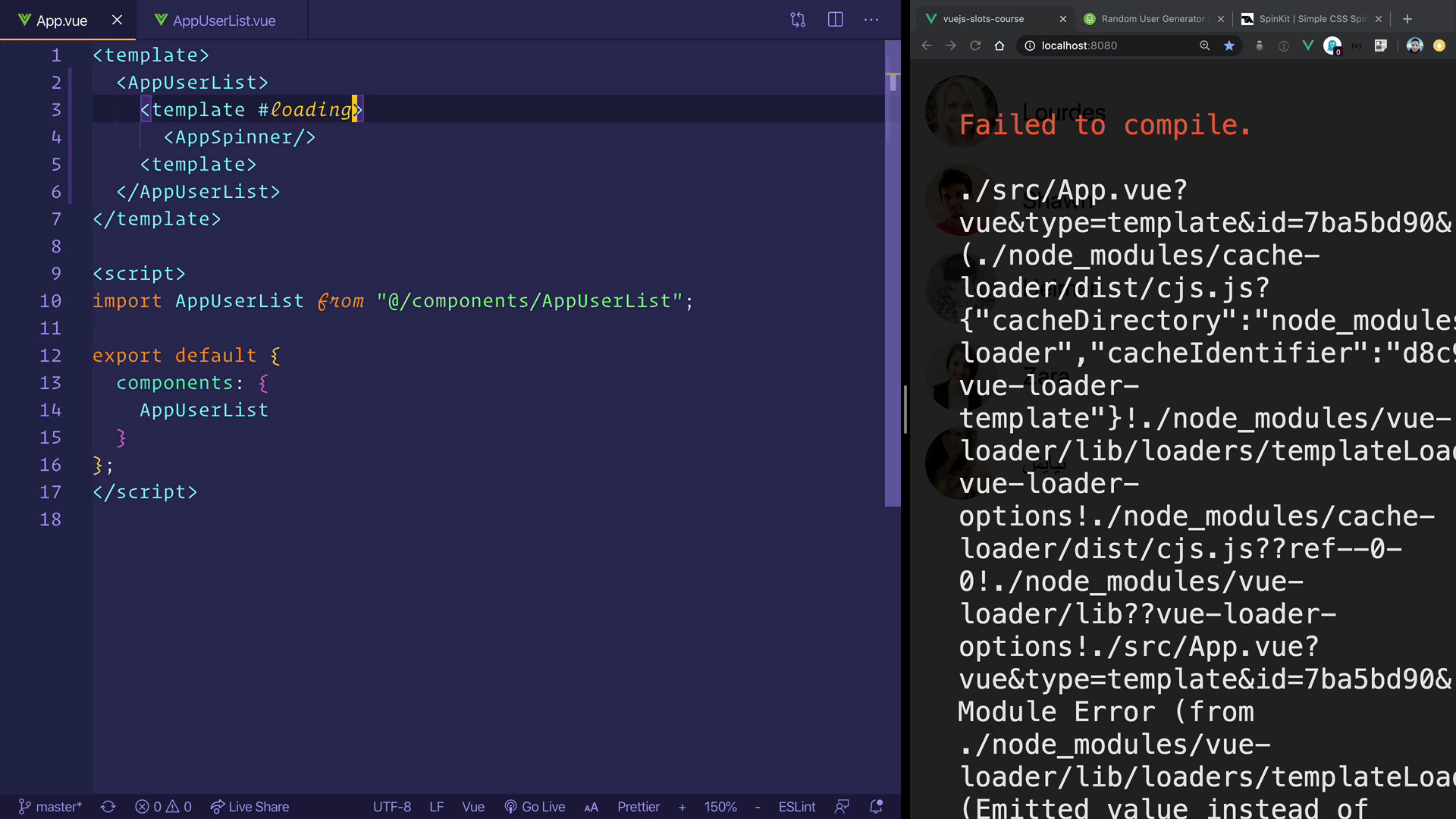Open the editor More Actions ellipsis menu
The width and height of the screenshot is (1456, 819).
pyautogui.click(x=871, y=20)
